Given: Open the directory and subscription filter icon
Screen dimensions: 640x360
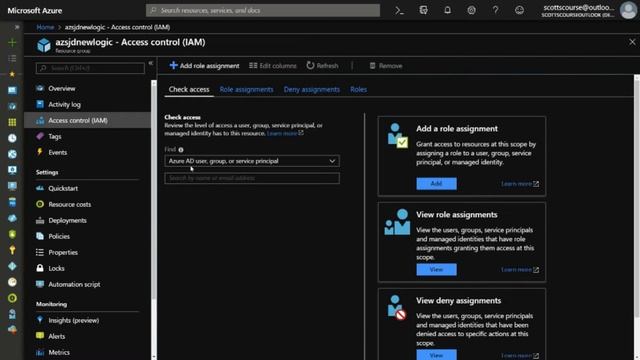Looking at the screenshot, I should [423, 11].
